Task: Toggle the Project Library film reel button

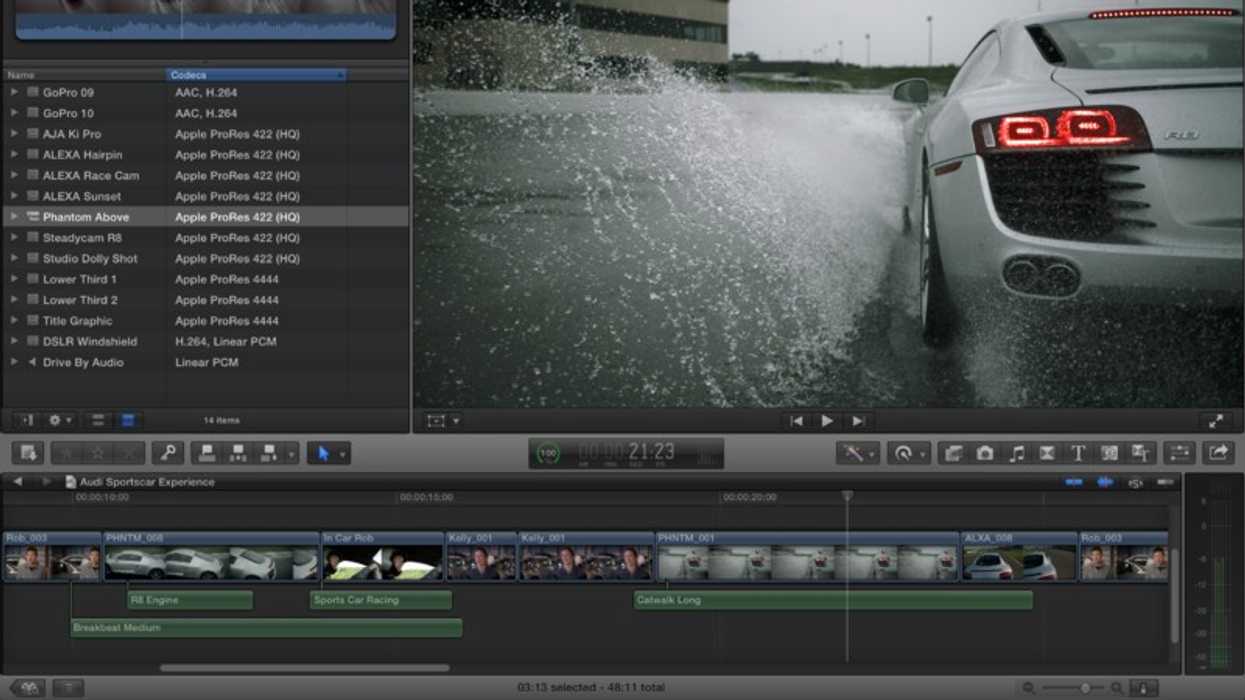Action: pos(28,688)
